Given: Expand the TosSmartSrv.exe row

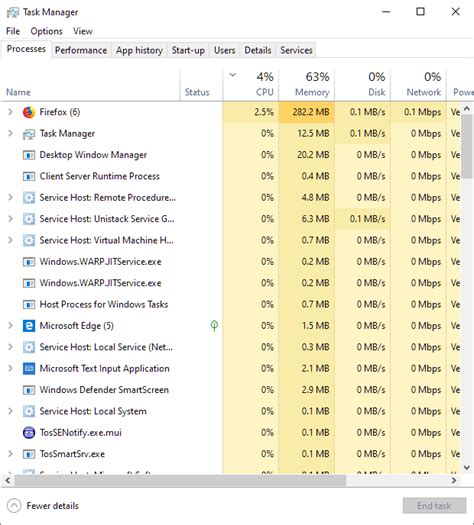Looking at the screenshot, I should tap(10, 454).
